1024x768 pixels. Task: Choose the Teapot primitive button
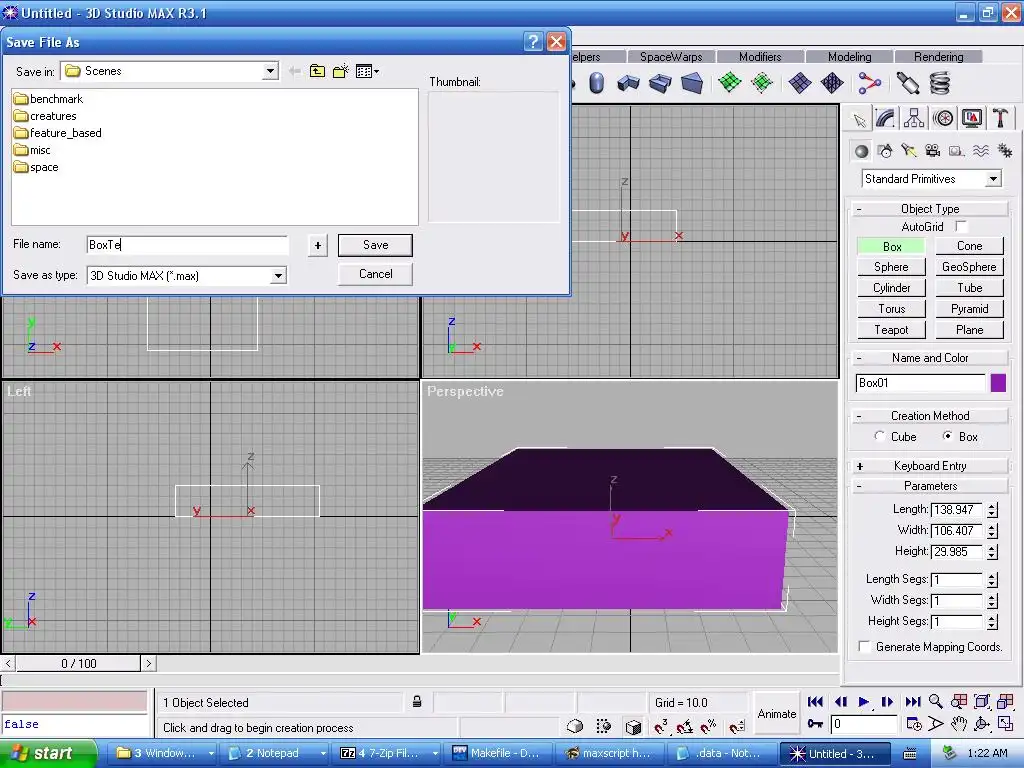pyautogui.click(x=891, y=330)
